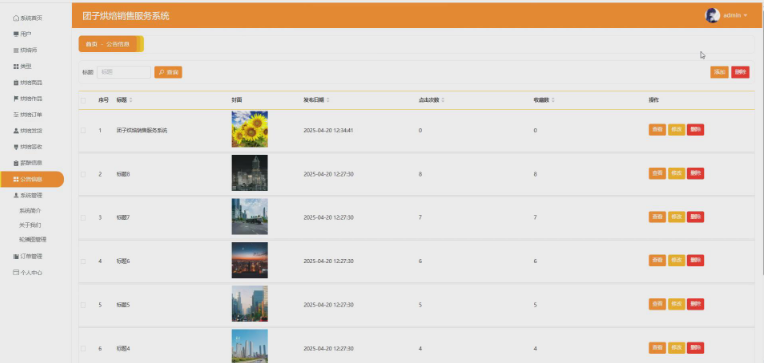The image size is (764, 363).
Task: Click the 订单管理 sidebar icon
Action: (16, 256)
